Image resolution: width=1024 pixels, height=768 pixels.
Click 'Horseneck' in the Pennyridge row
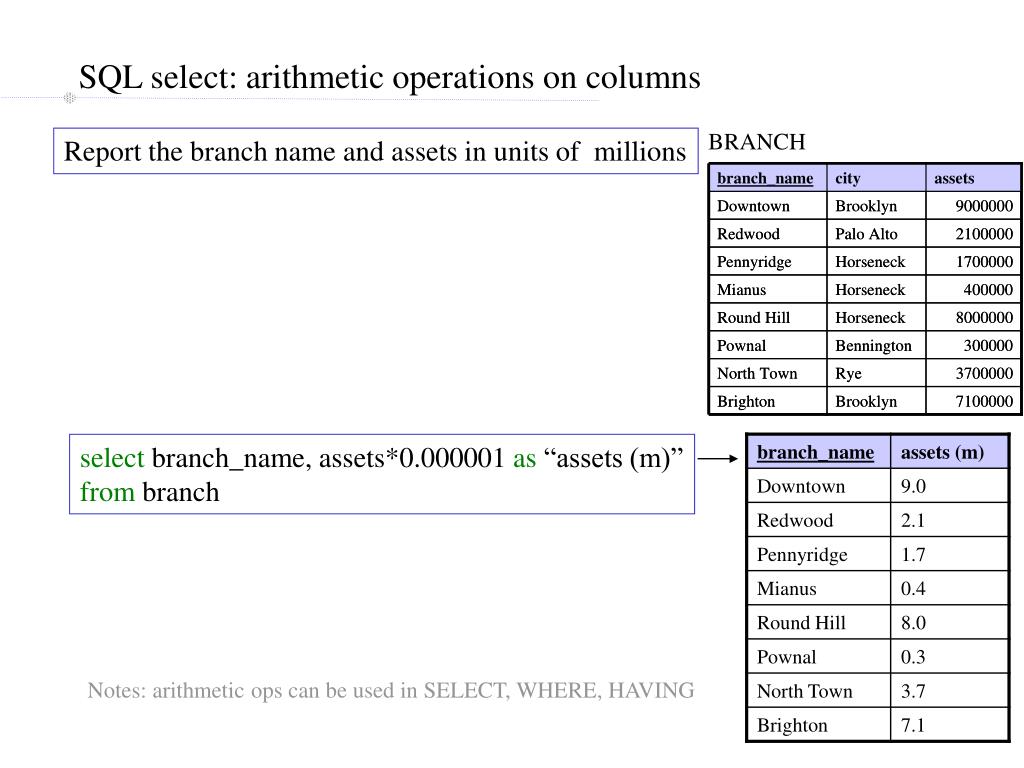pos(870,262)
